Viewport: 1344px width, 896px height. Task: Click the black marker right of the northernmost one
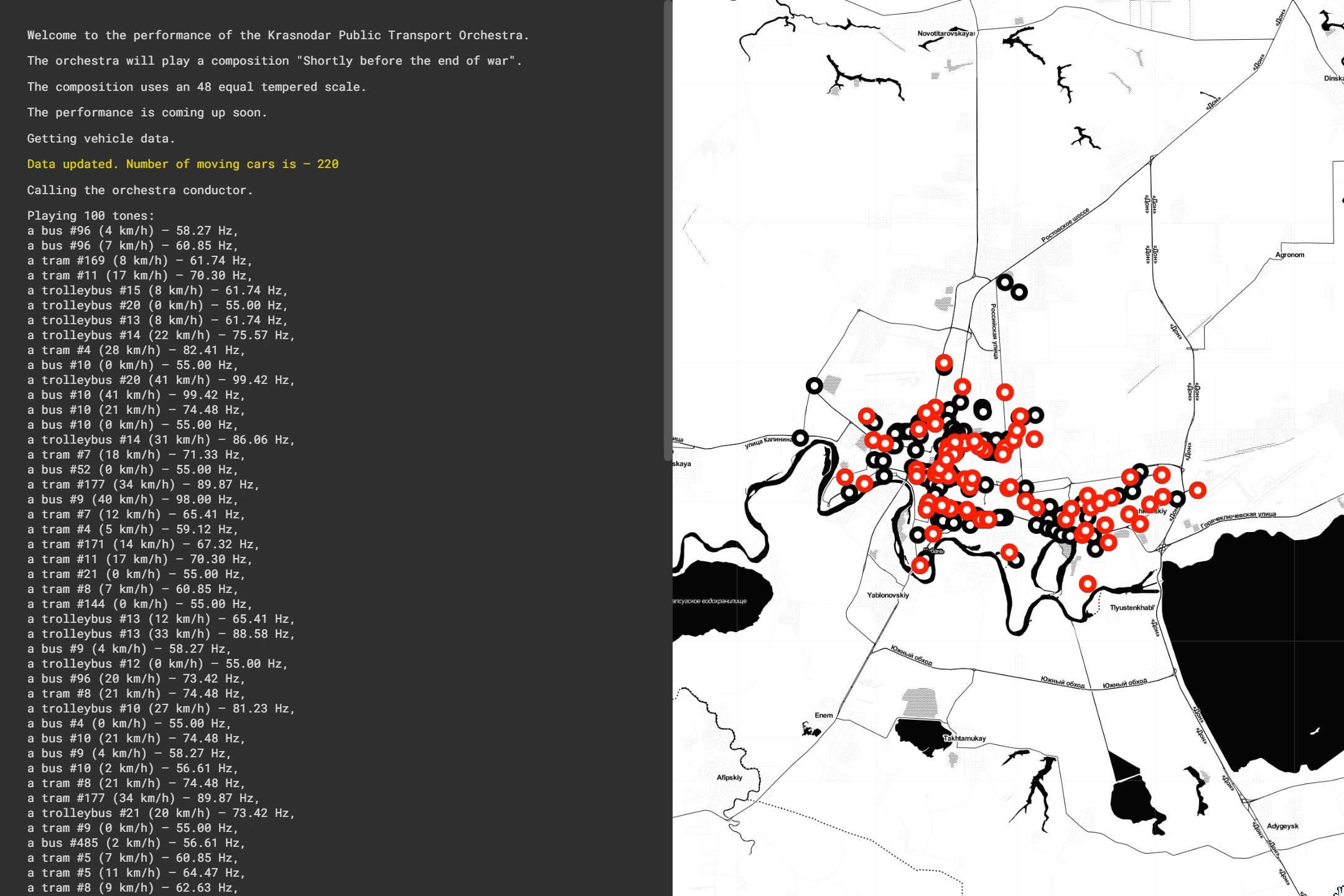tap(1019, 292)
